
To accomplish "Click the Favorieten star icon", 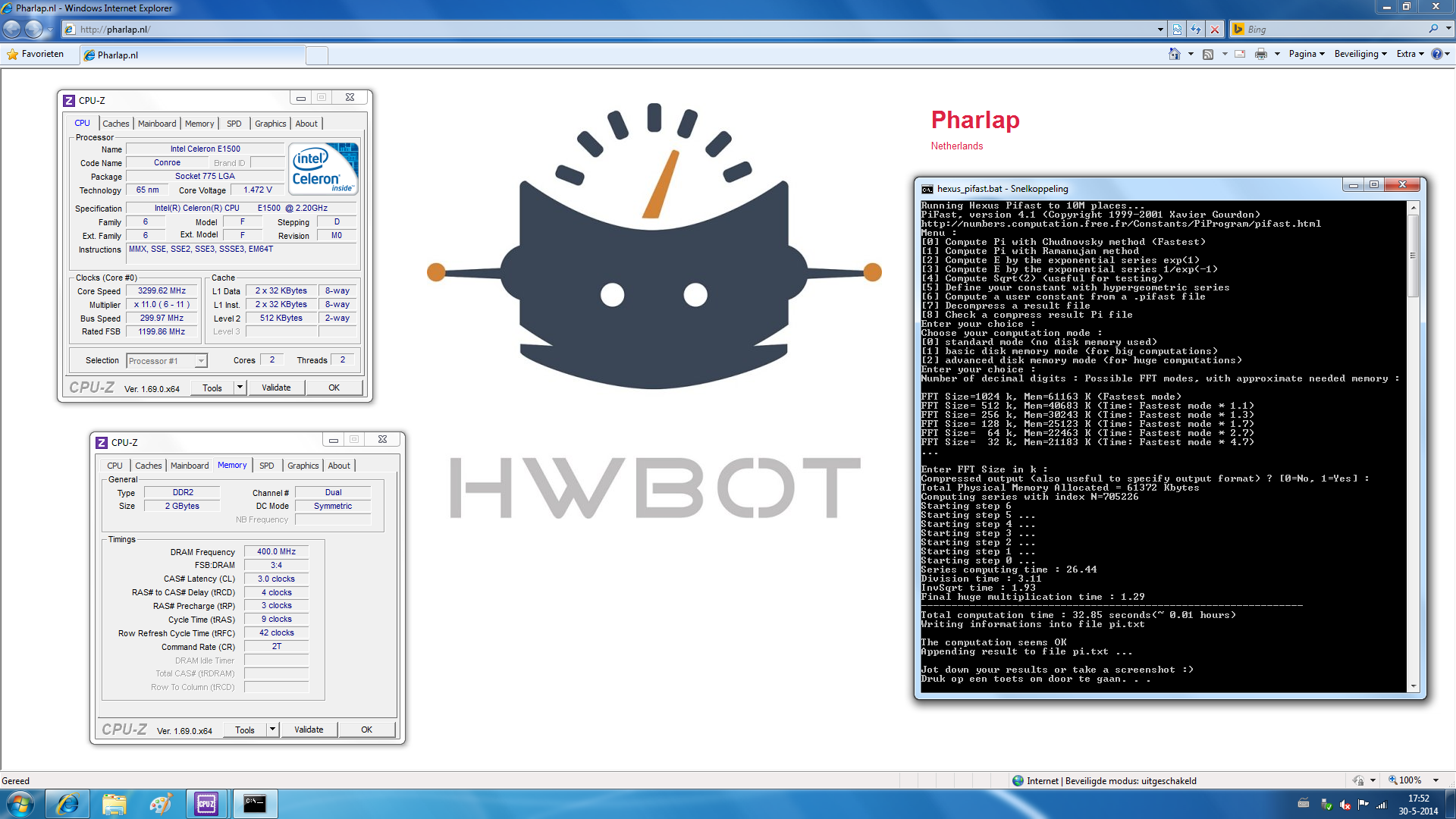I will click(13, 55).
